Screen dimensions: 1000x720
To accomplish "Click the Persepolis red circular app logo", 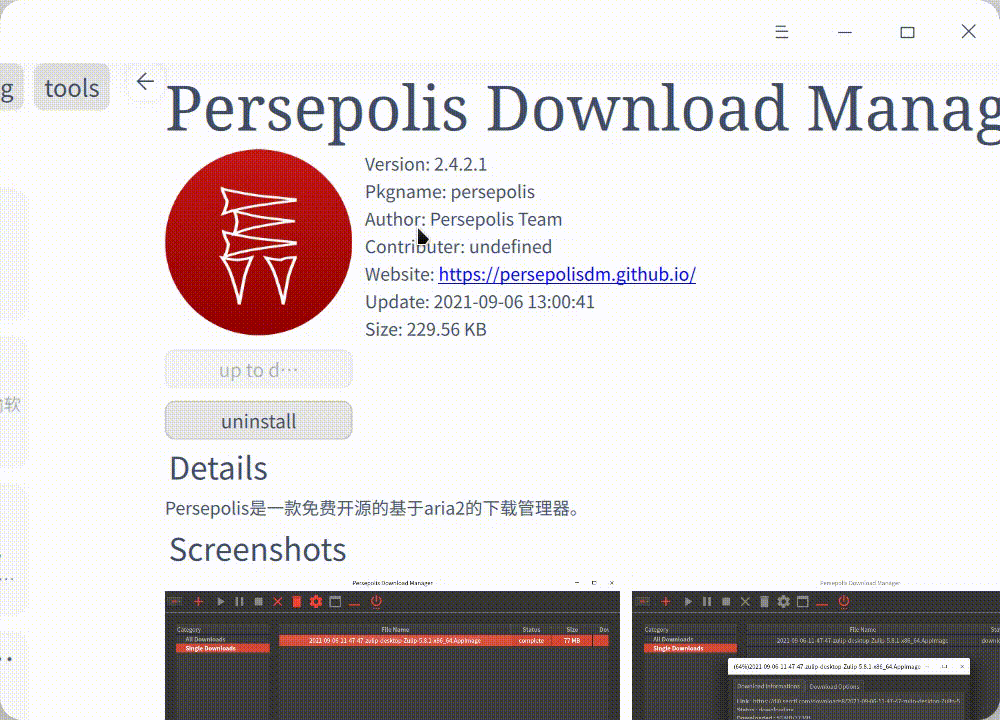I will pyautogui.click(x=258, y=241).
